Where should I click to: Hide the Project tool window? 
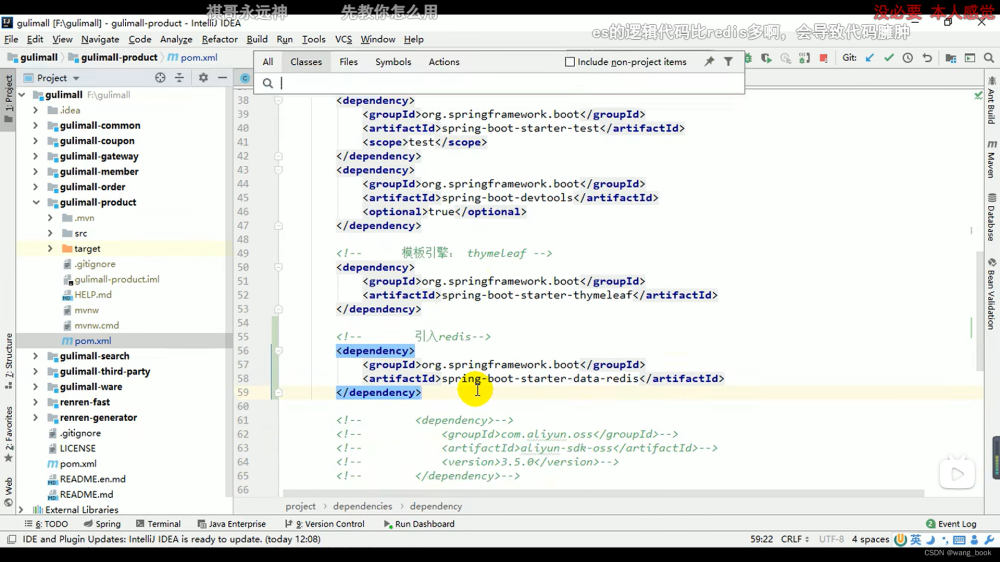pyautogui.click(x=222, y=78)
